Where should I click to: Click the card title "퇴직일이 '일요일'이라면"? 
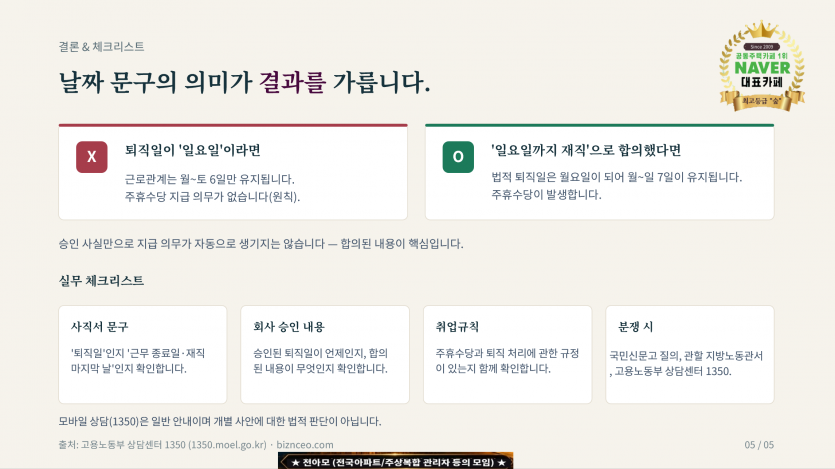coord(193,150)
